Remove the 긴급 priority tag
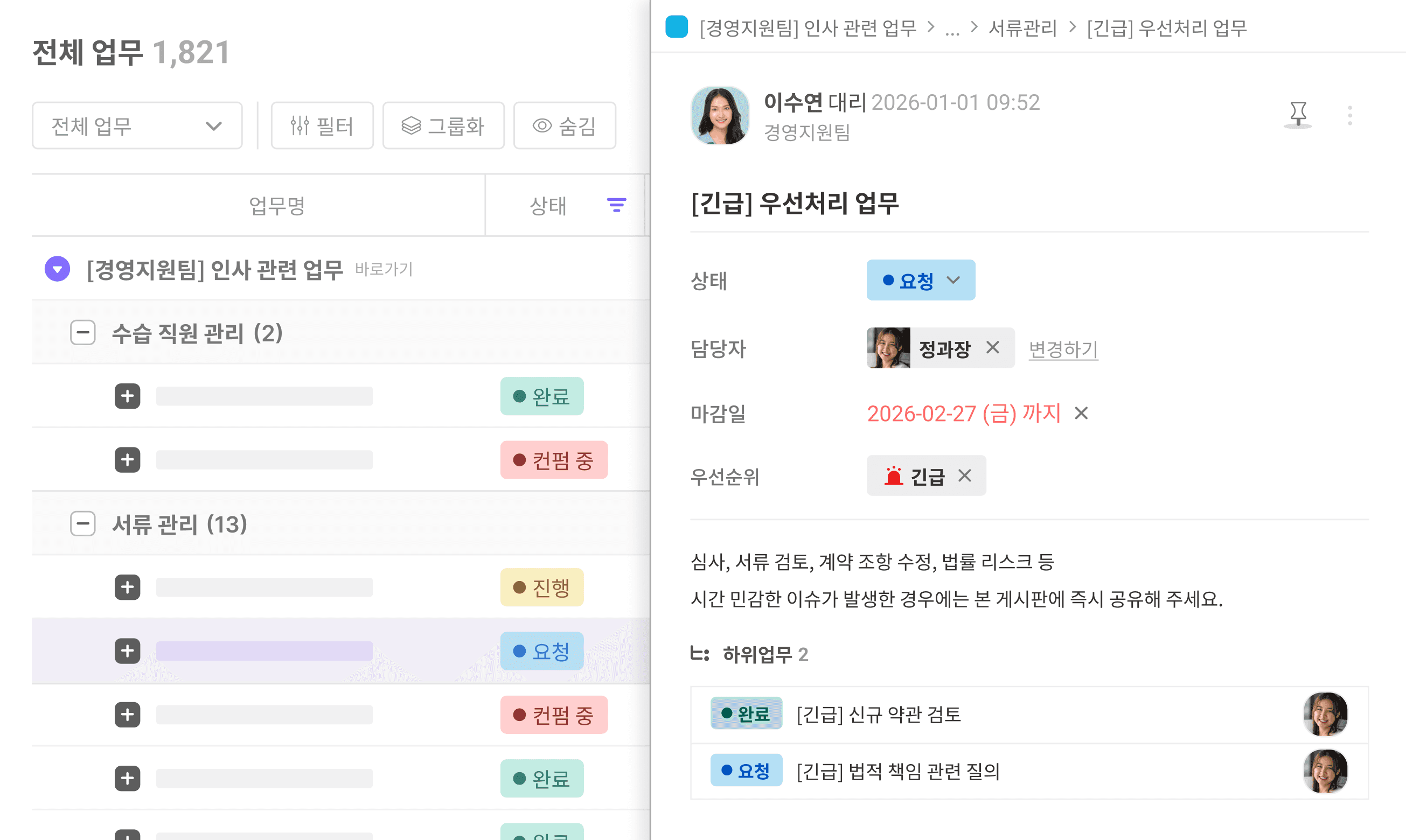The width and height of the screenshot is (1406, 840). coord(964,475)
